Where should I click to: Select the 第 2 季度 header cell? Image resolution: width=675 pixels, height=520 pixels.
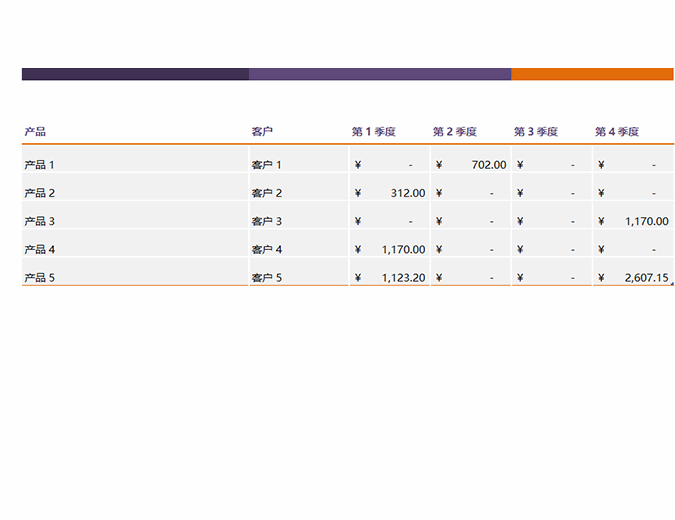tap(455, 132)
